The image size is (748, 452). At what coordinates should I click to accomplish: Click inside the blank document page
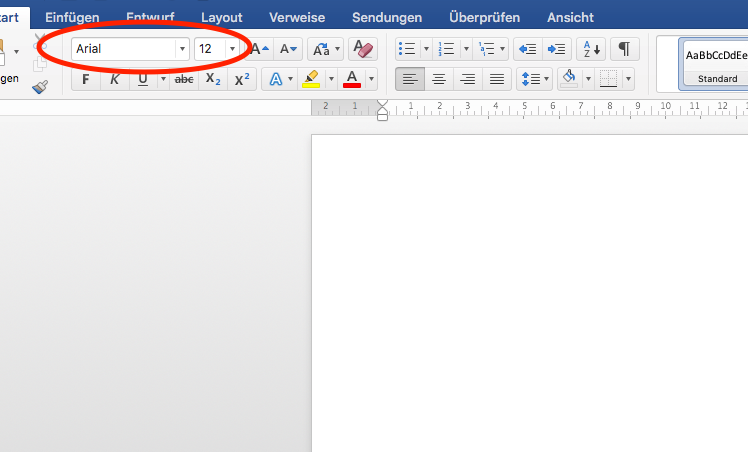530,293
